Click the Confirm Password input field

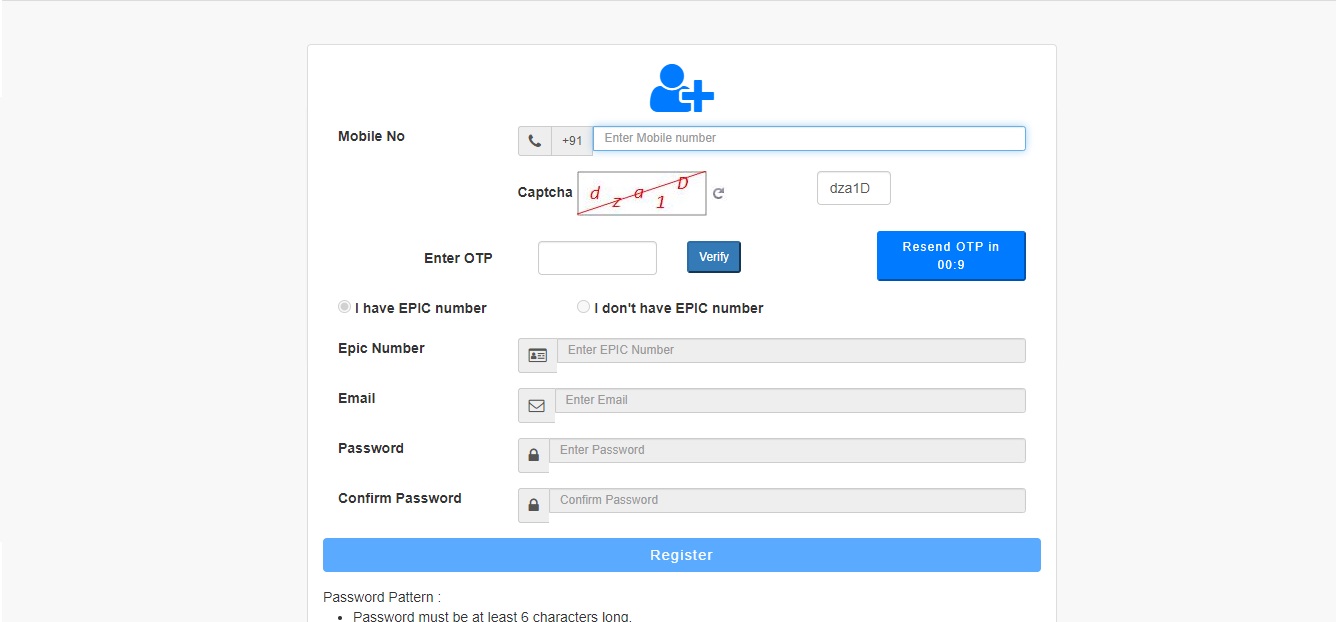point(787,500)
